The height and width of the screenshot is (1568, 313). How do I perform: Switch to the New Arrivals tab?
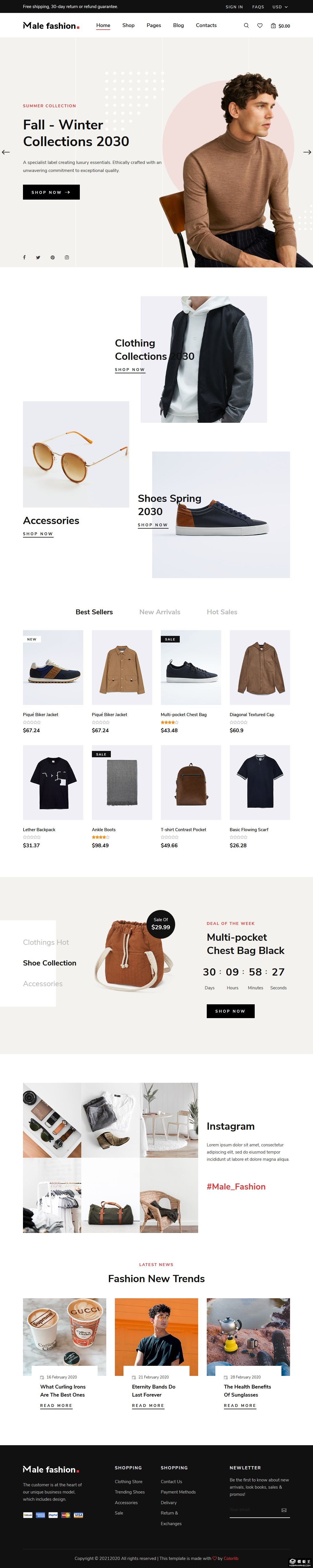point(160,612)
